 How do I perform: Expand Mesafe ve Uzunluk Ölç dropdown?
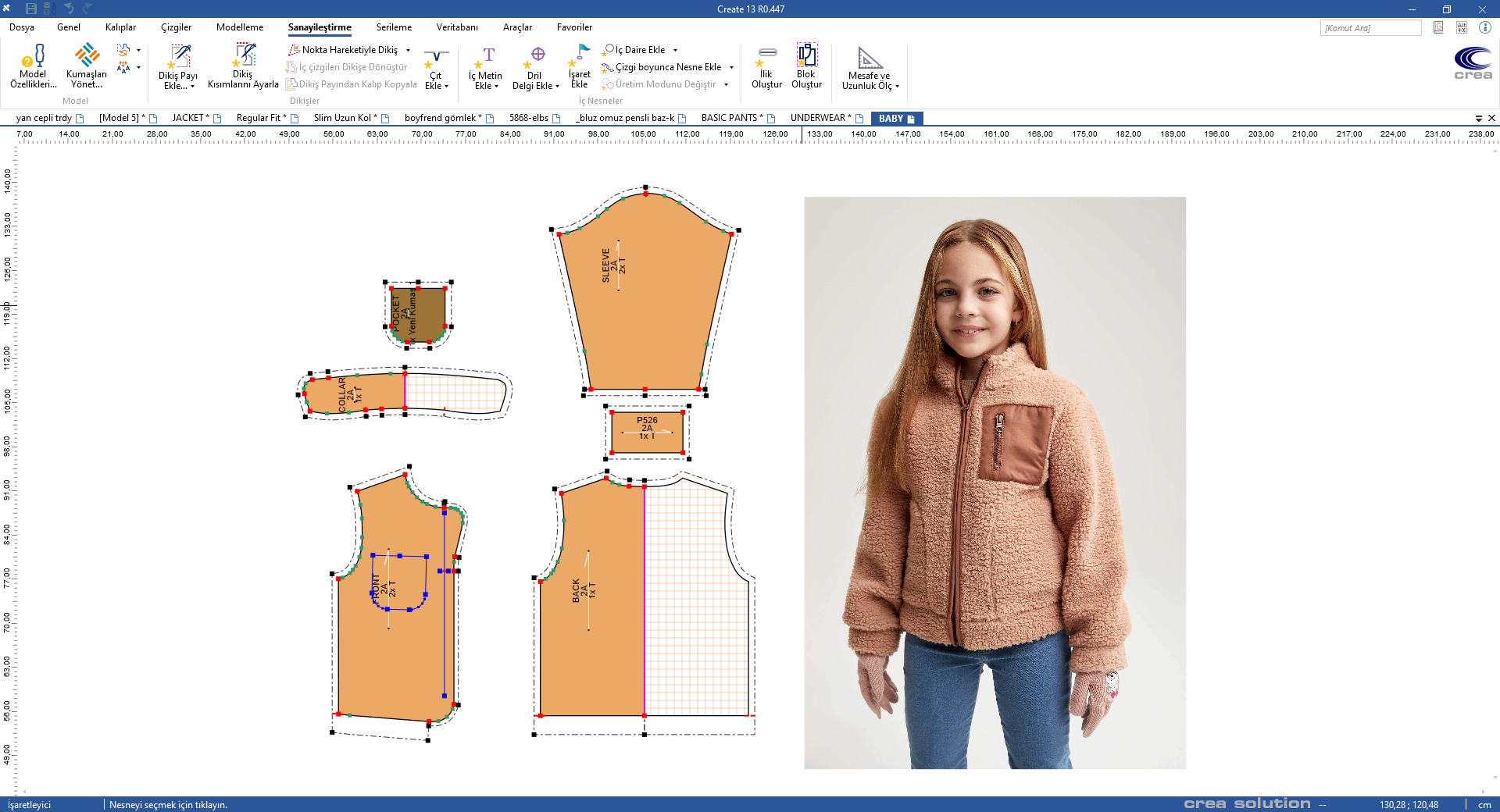(897, 87)
